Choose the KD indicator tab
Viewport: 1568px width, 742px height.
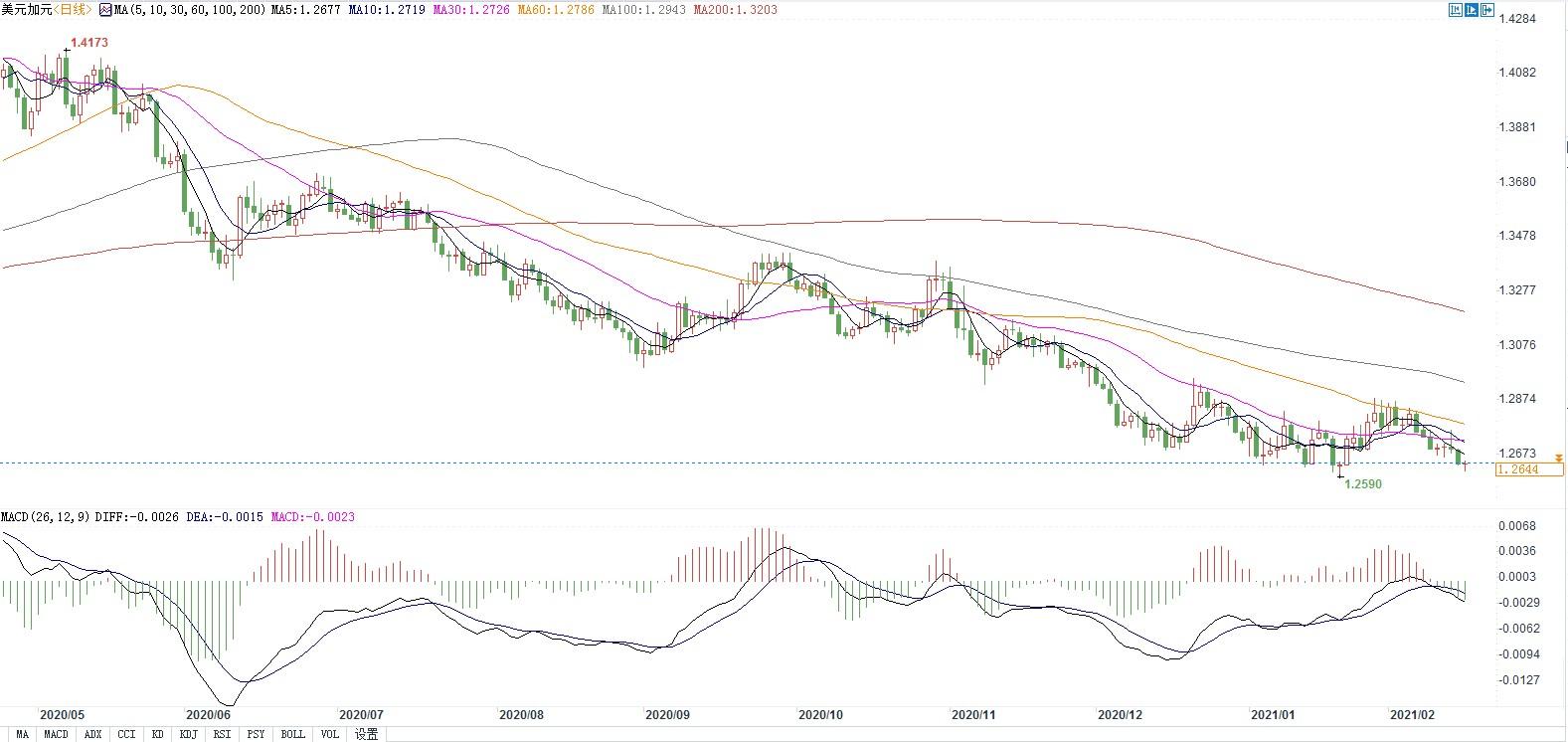[x=157, y=734]
